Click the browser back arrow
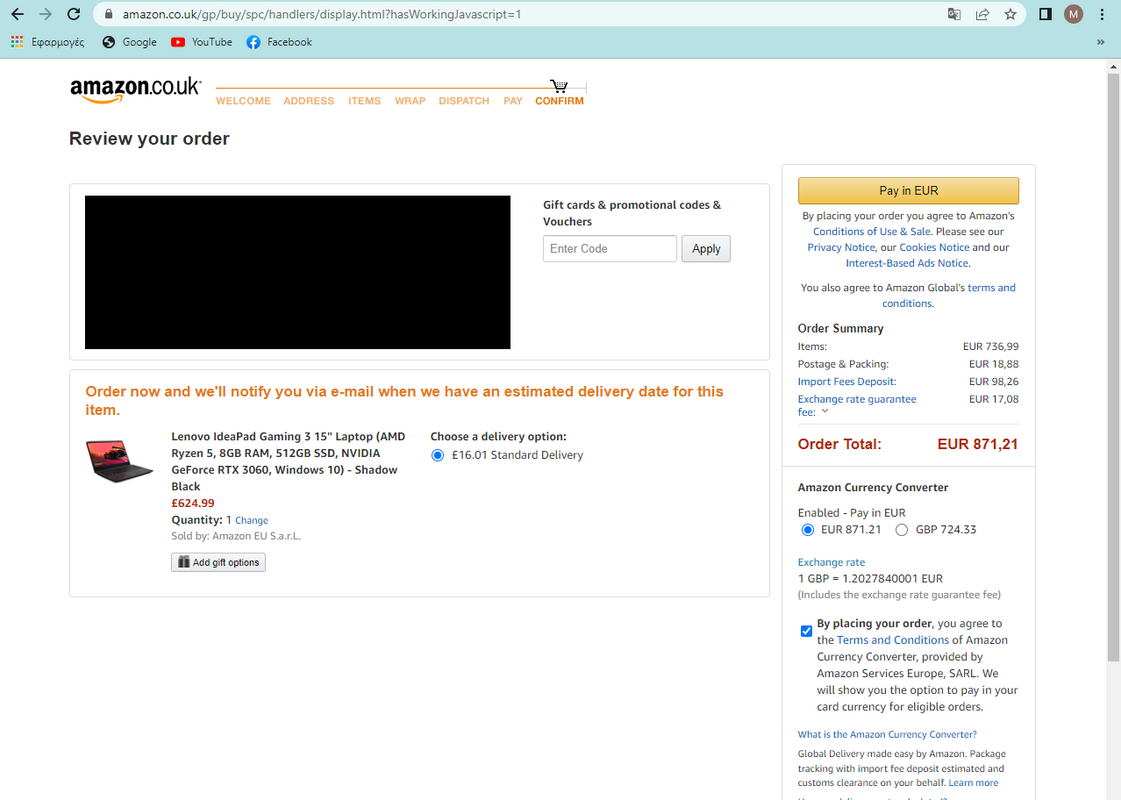The width and height of the screenshot is (1121, 800). (17, 14)
